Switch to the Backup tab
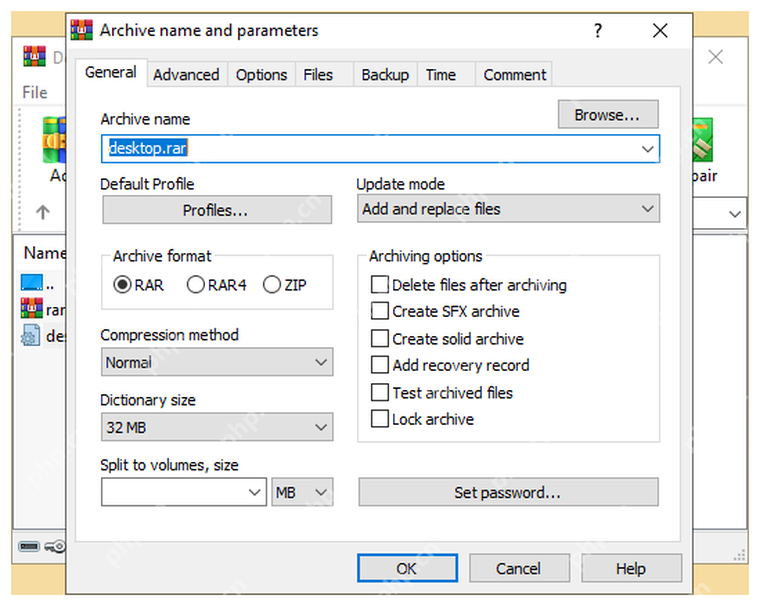760x606 pixels. point(385,75)
